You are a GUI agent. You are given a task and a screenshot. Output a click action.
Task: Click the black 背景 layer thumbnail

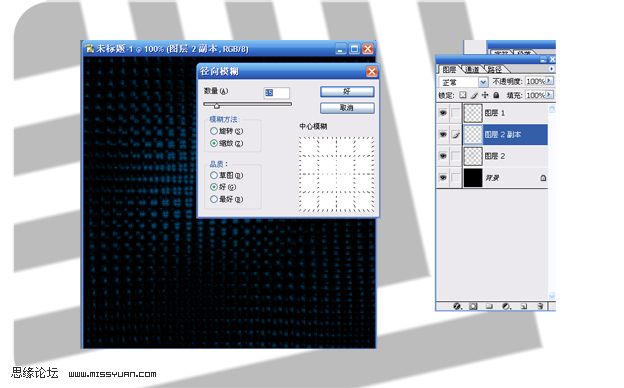click(x=473, y=177)
